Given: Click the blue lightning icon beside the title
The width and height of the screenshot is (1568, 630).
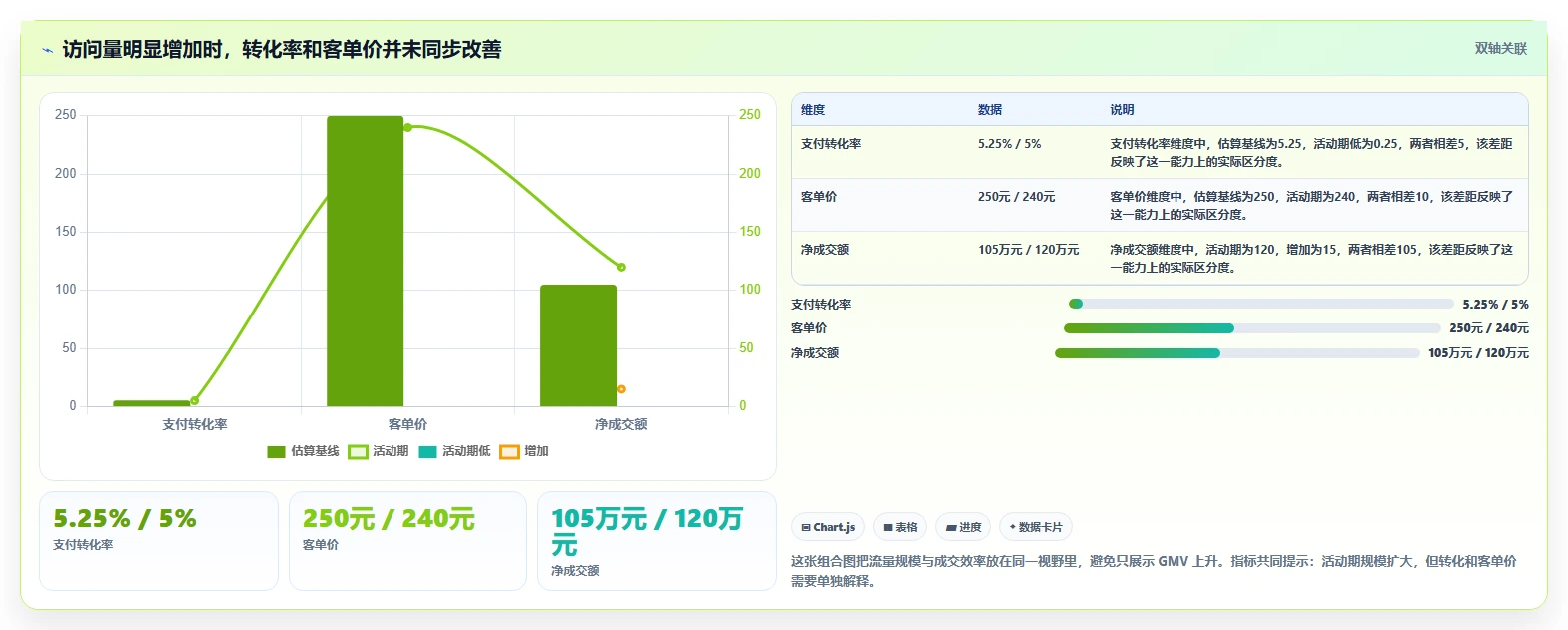Looking at the screenshot, I should [47, 50].
